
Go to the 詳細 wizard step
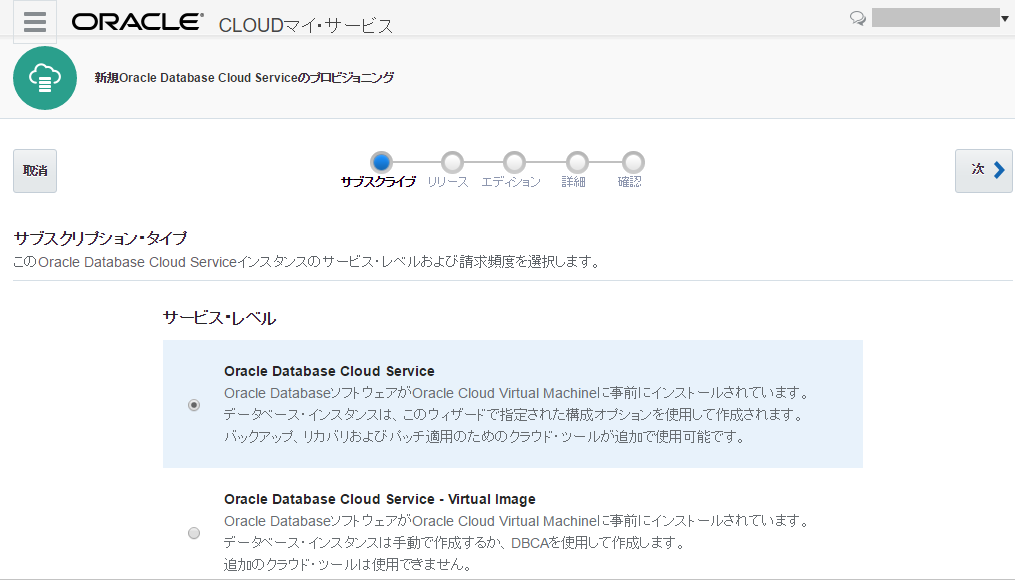coord(577,162)
